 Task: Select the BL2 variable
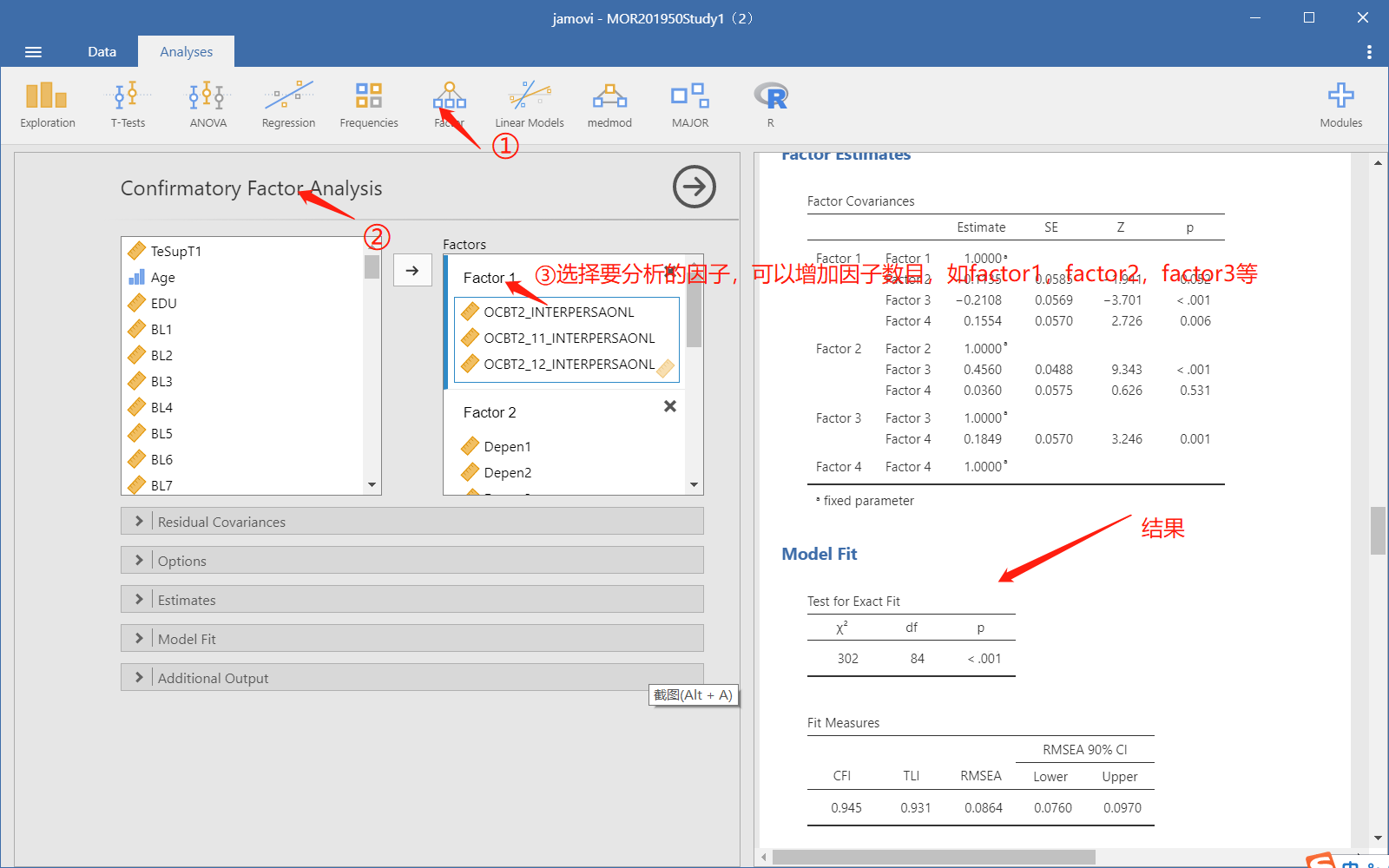pos(243,355)
